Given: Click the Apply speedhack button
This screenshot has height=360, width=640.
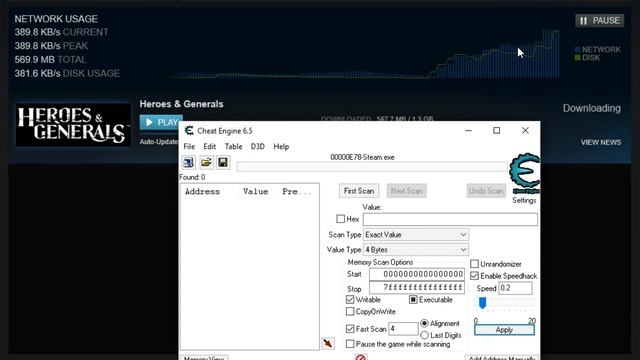Looking at the screenshot, I should pyautogui.click(x=504, y=330).
